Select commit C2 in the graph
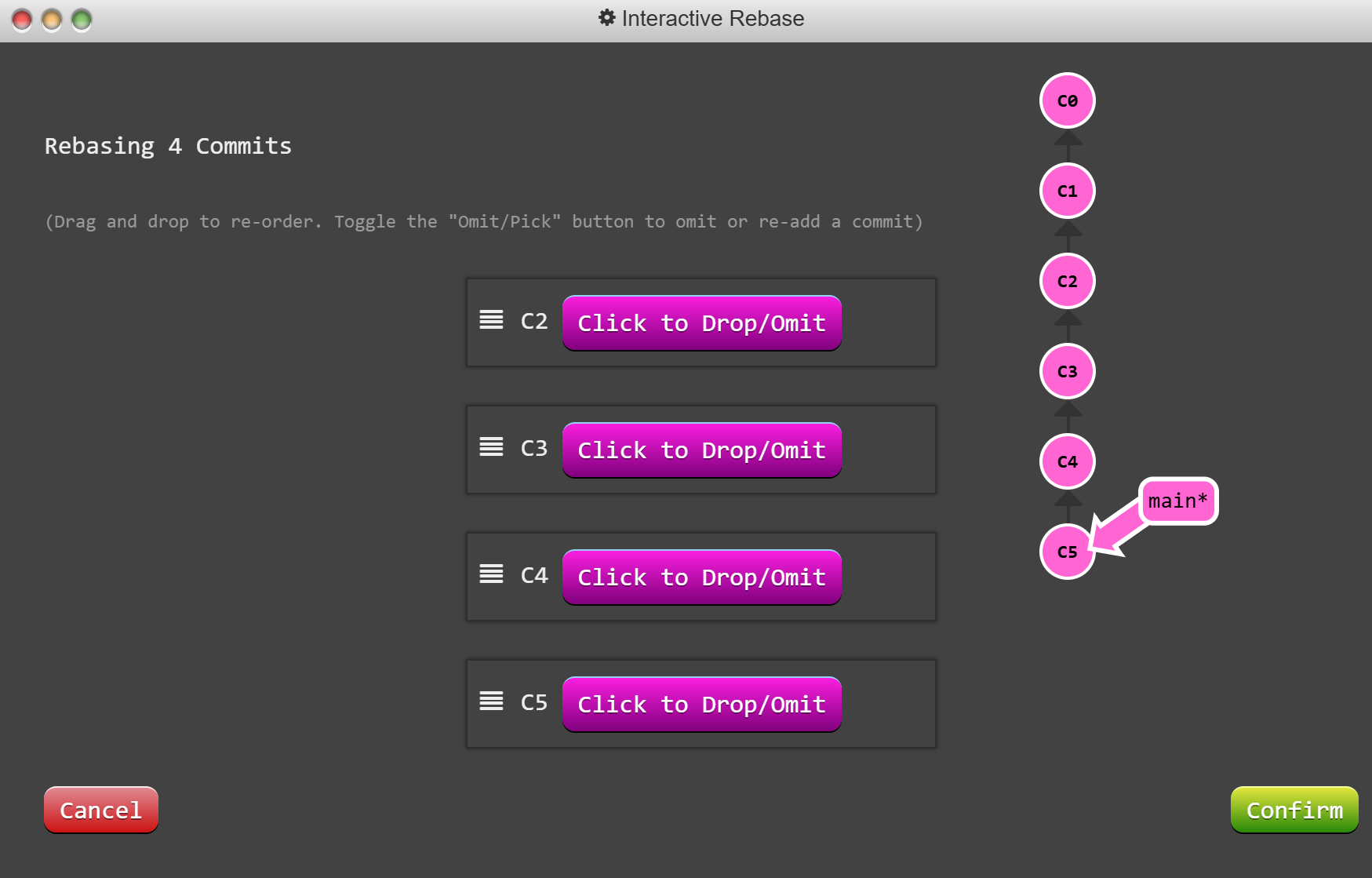This screenshot has height=878, width=1372. (x=1067, y=281)
